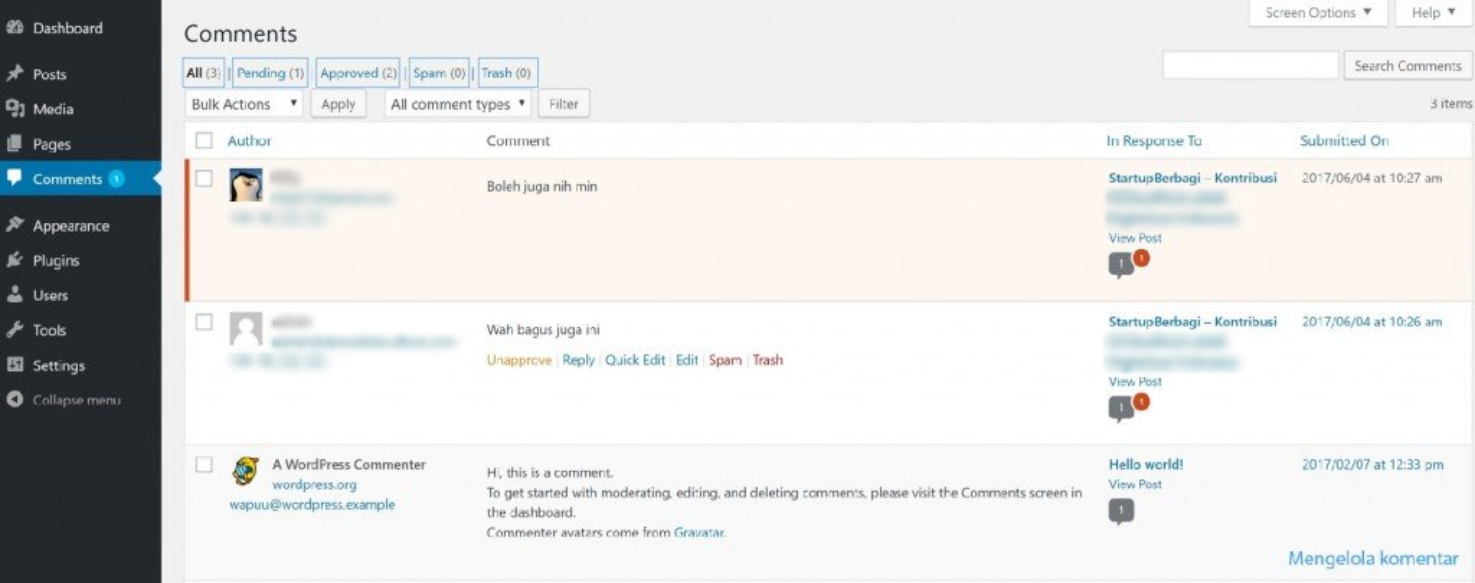Viewport: 1475px width, 583px height.
Task: Click the Posts pin icon
Action: pyautogui.click(x=15, y=74)
